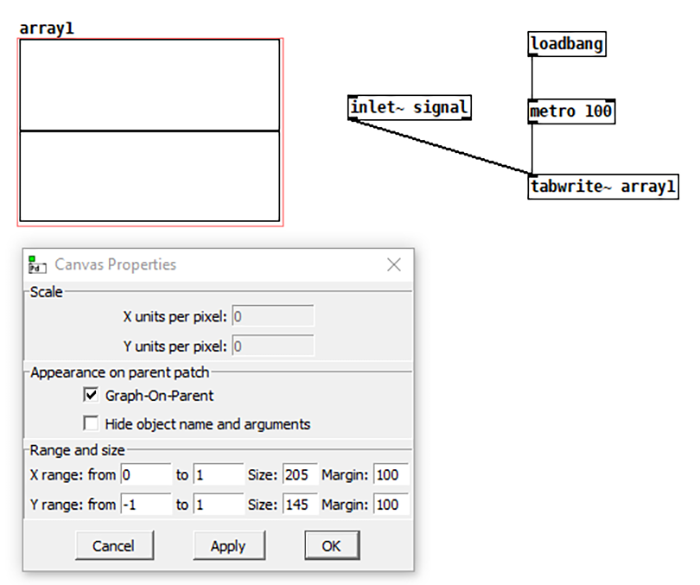Click the Y range to field

coord(218,504)
